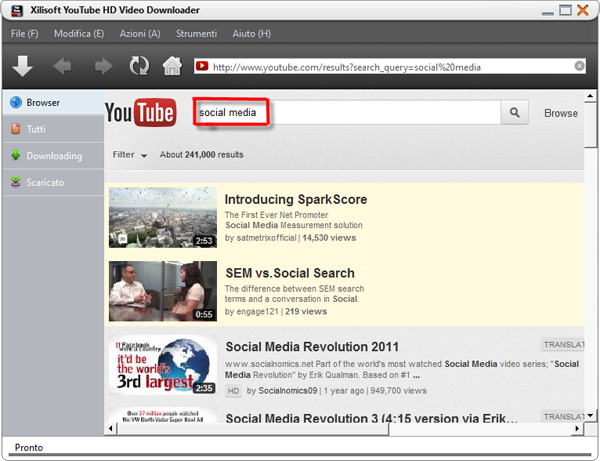
Task: Select the Browser sidebar tab
Action: (x=53, y=103)
